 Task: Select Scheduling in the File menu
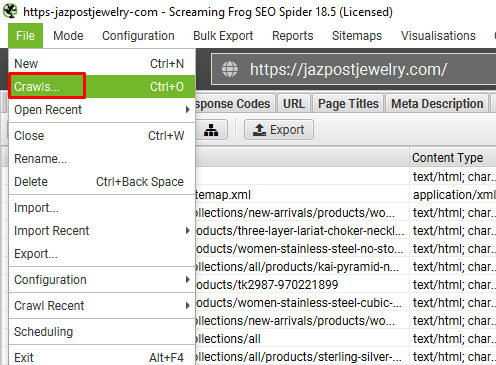102,332
